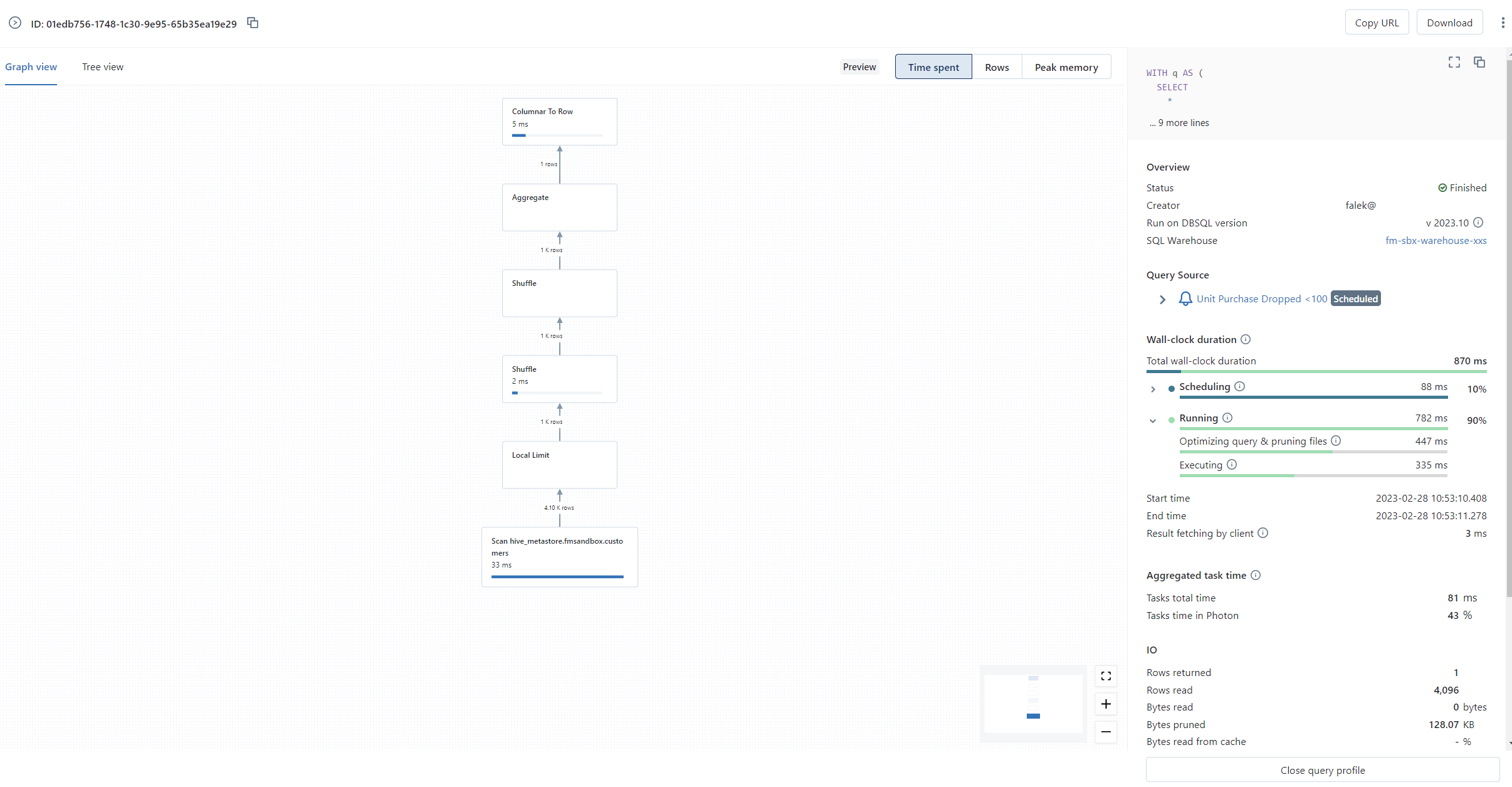Close the query profile
The height and width of the screenshot is (787, 1512).
point(1323,770)
